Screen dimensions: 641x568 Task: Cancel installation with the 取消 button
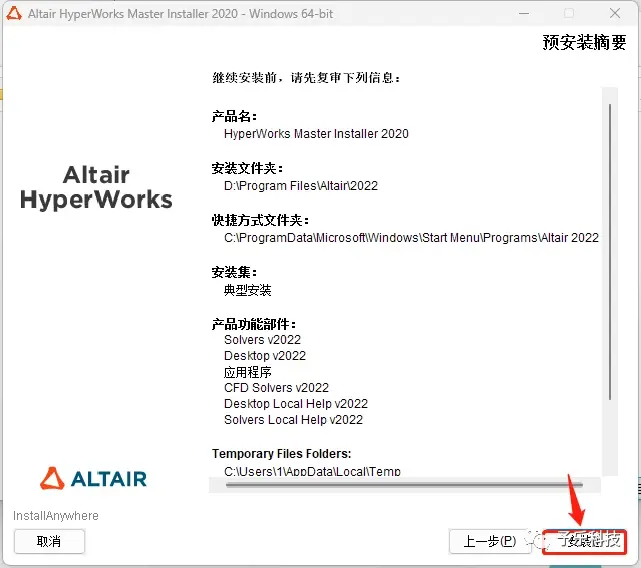tap(49, 542)
